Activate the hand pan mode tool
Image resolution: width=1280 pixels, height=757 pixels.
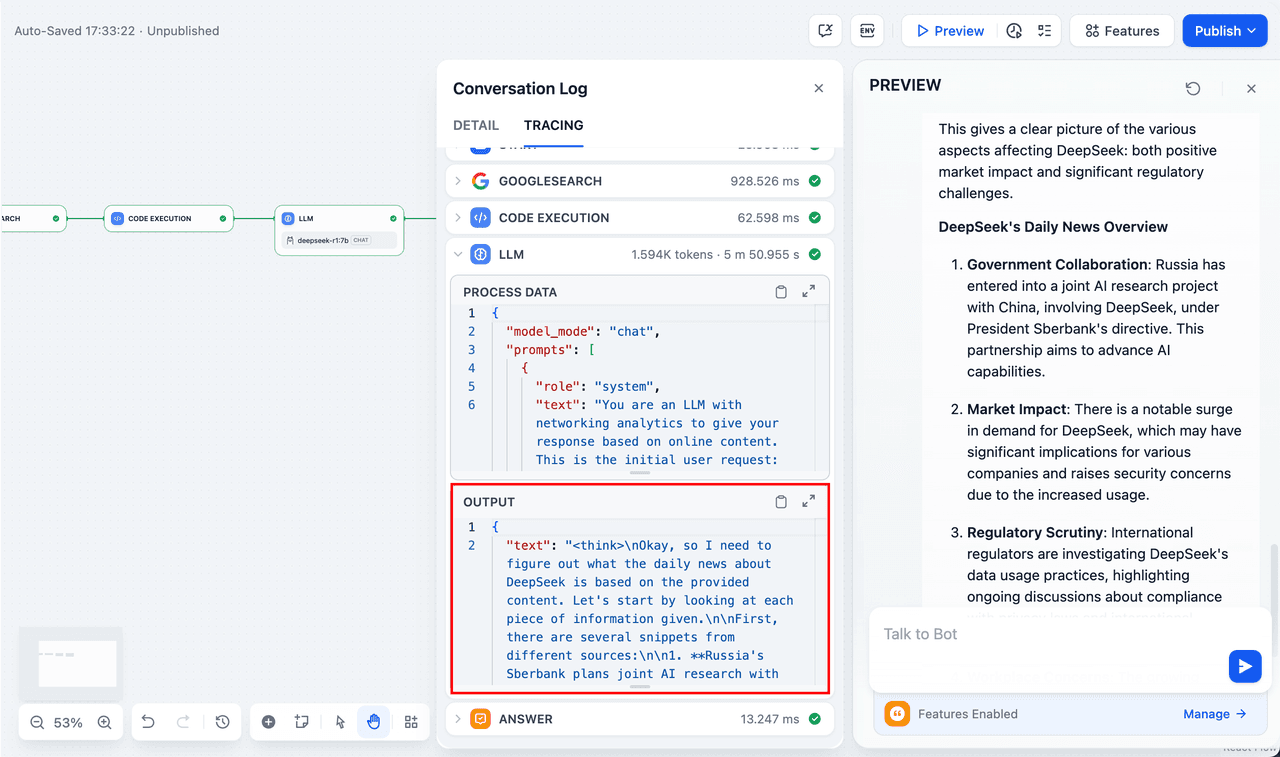(x=374, y=722)
